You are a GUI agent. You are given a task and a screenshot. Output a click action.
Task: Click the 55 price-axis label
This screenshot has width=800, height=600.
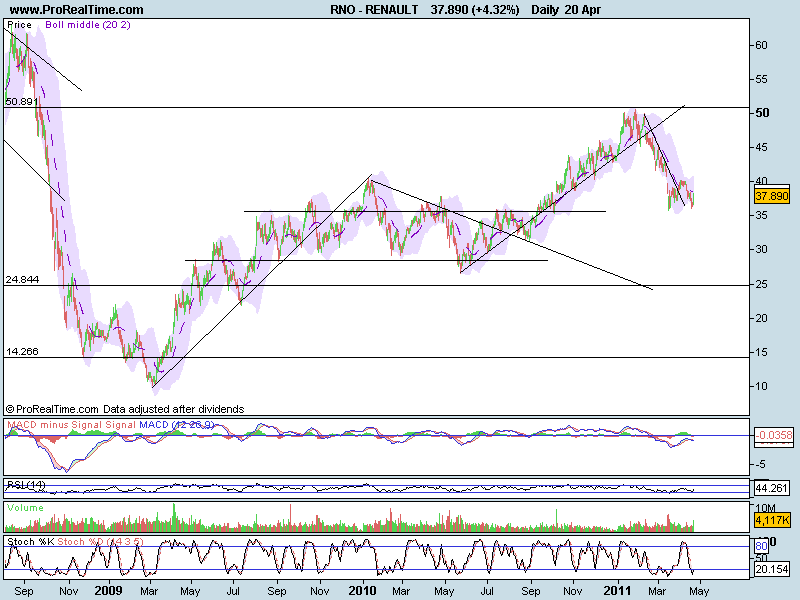point(761,79)
